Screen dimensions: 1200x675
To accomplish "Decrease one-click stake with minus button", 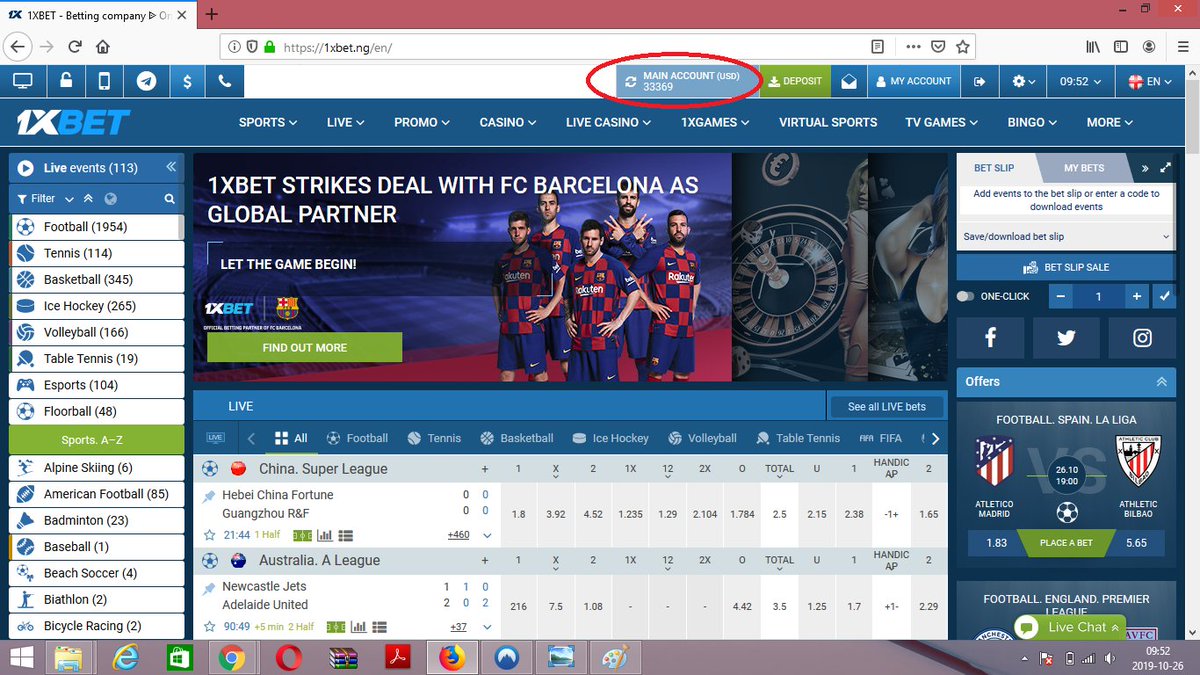I will tap(1061, 296).
